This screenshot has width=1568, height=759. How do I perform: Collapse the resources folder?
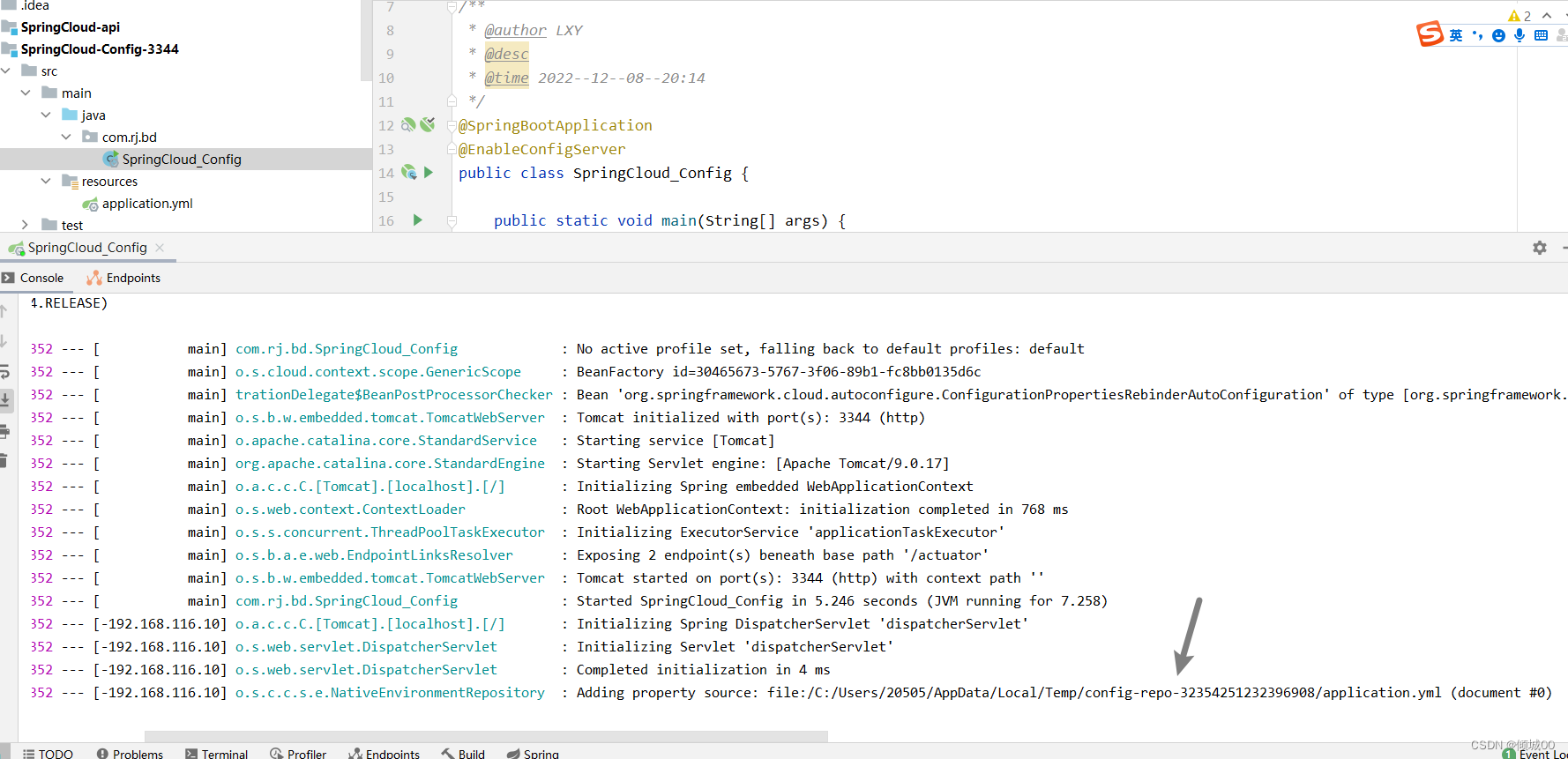pos(46,181)
